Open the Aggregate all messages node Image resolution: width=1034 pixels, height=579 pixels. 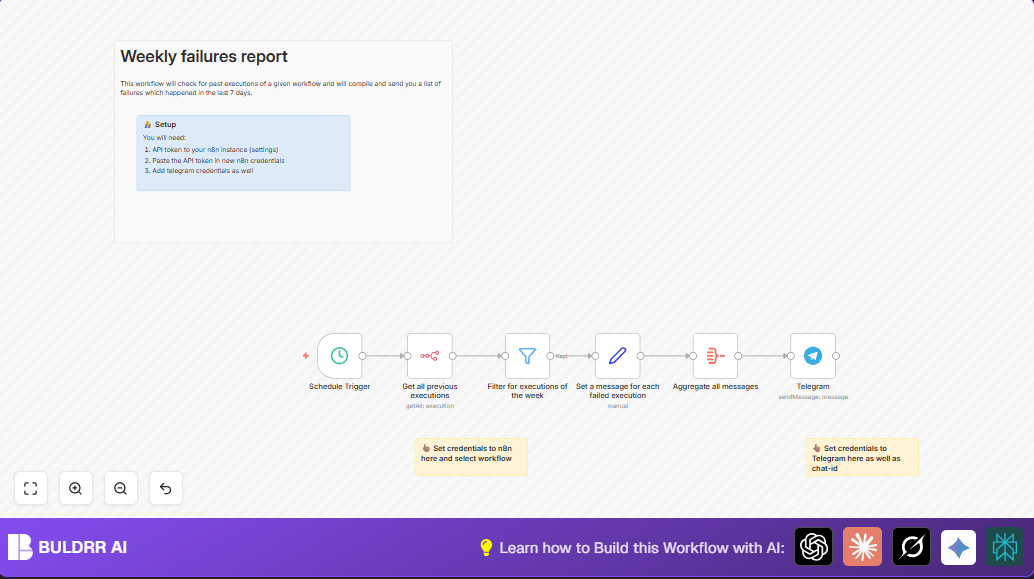715,355
